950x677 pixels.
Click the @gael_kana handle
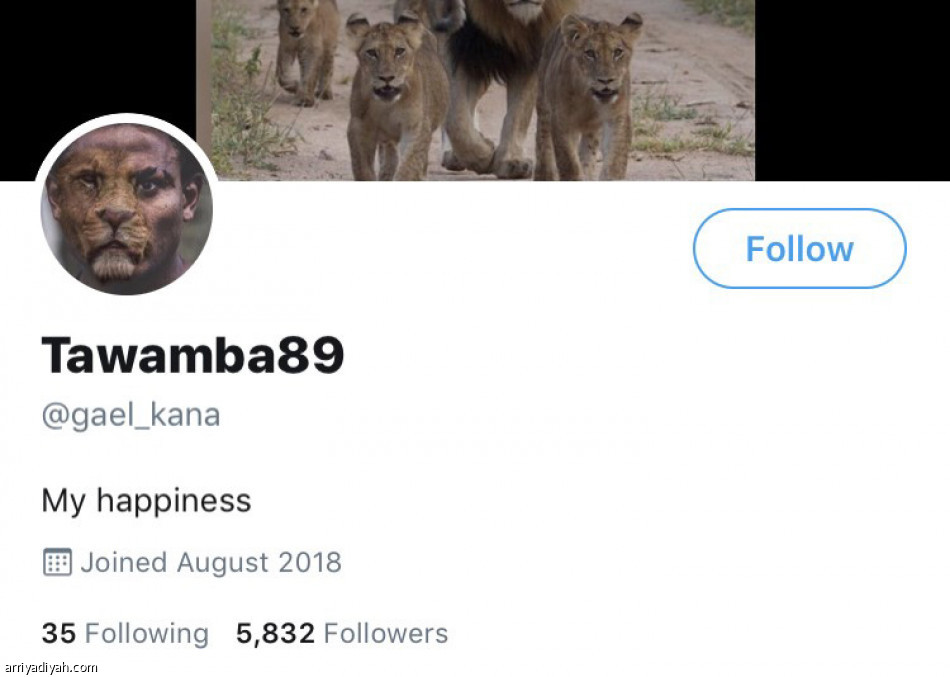coord(130,414)
